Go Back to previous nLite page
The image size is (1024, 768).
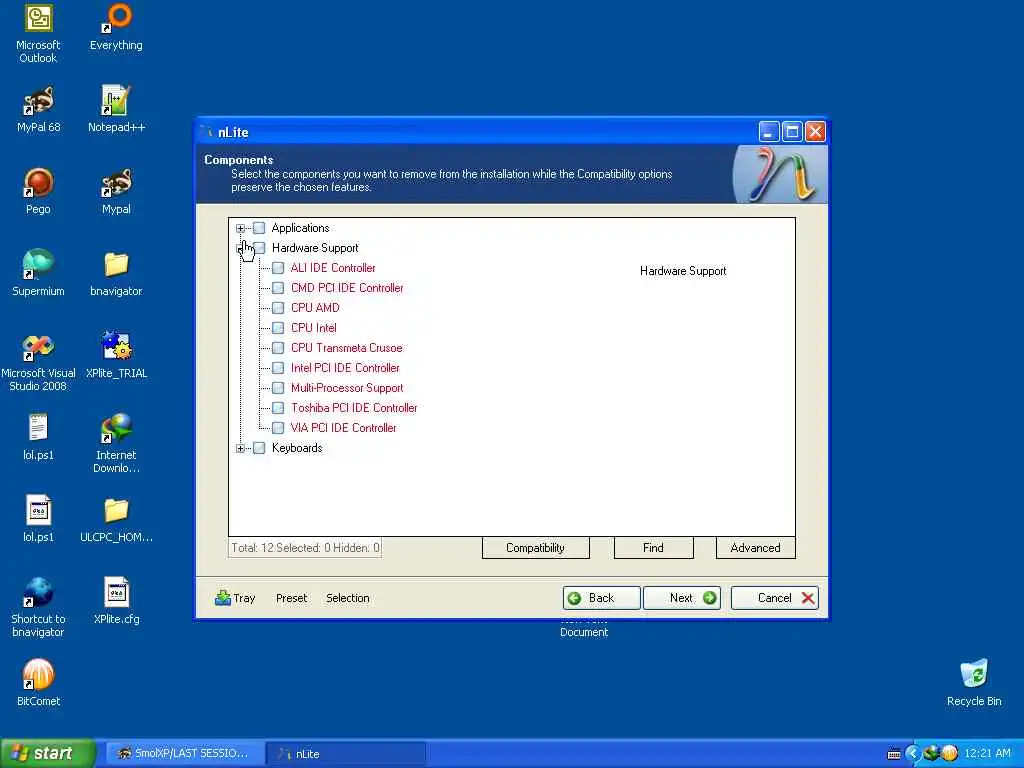[x=601, y=598]
